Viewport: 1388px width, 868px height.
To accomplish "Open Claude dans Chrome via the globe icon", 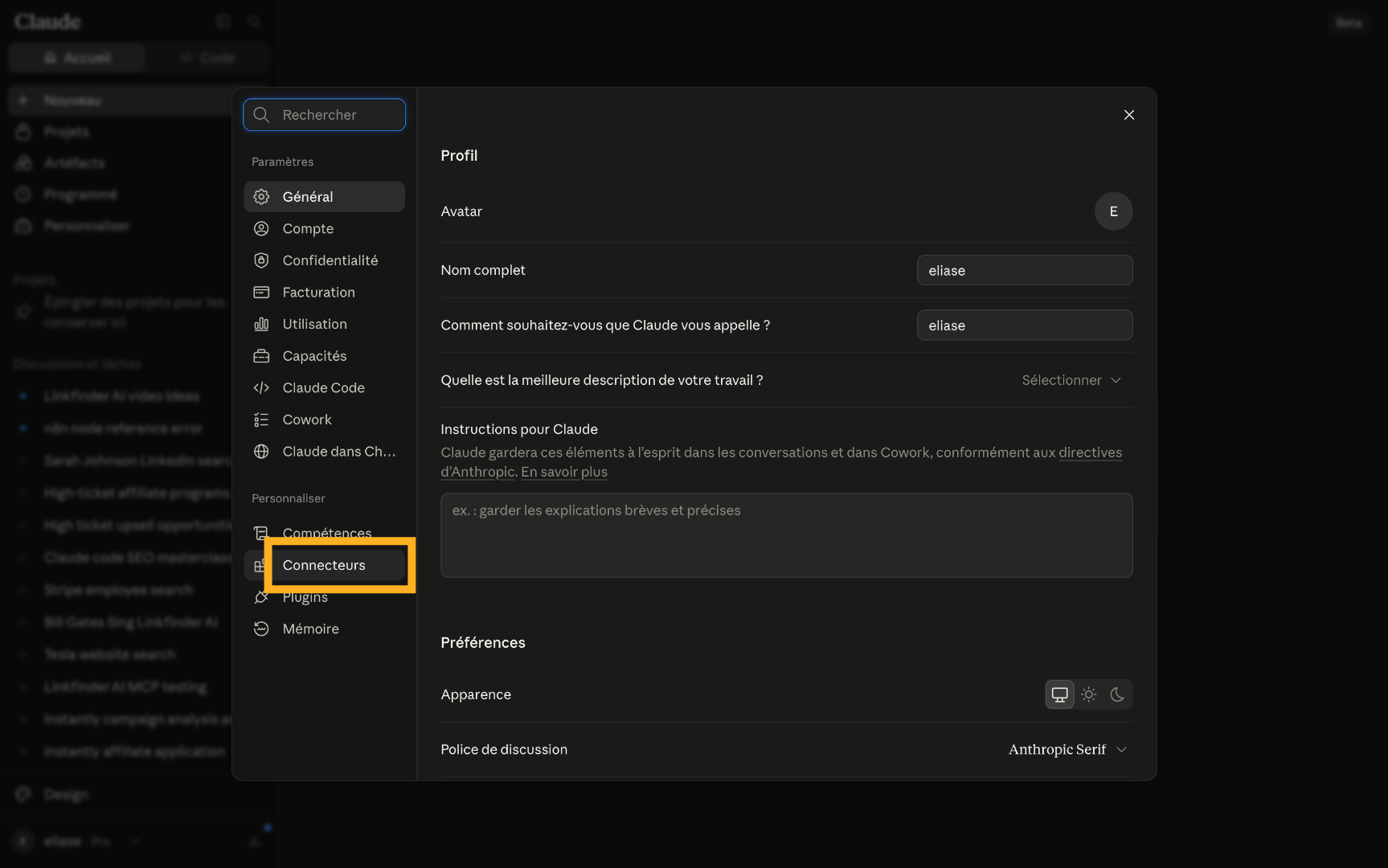I will pyautogui.click(x=261, y=452).
